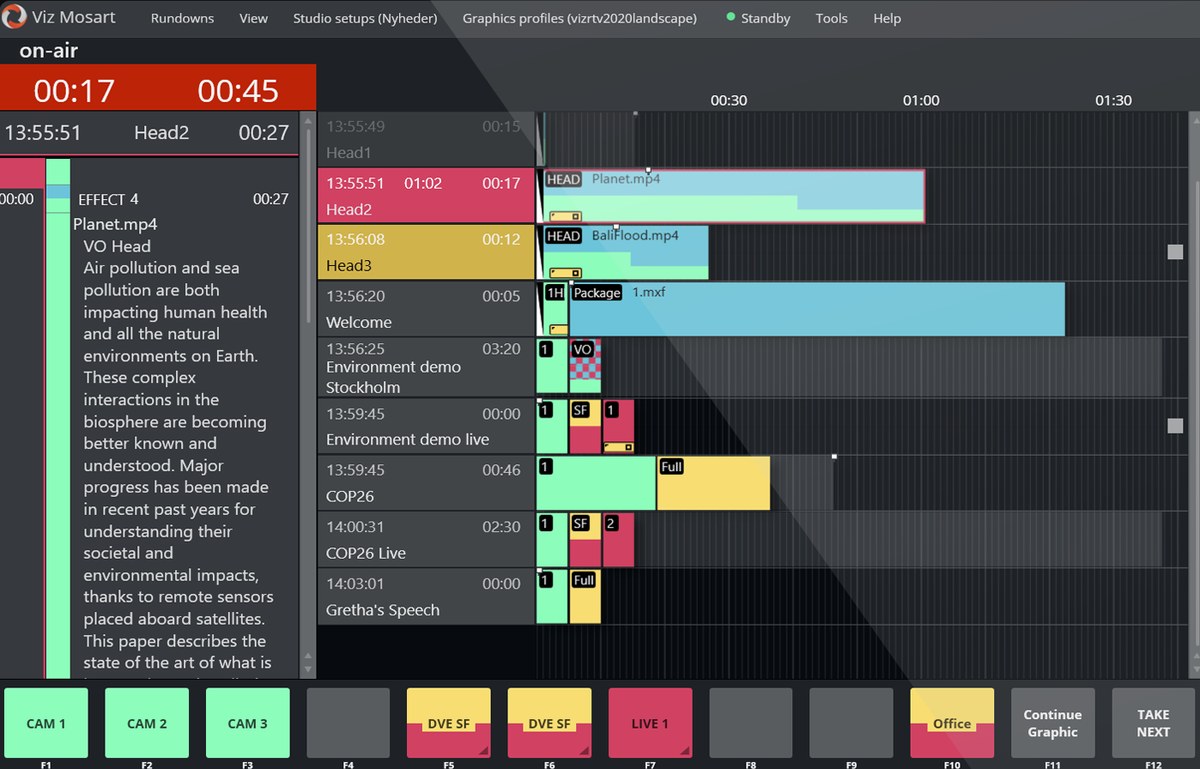Click graphics overlay icon in Welcome item
This screenshot has width=1200, height=769.
(x=559, y=329)
